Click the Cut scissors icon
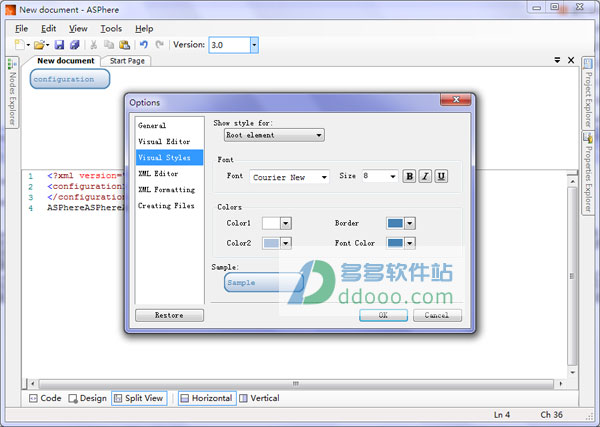 click(93, 45)
